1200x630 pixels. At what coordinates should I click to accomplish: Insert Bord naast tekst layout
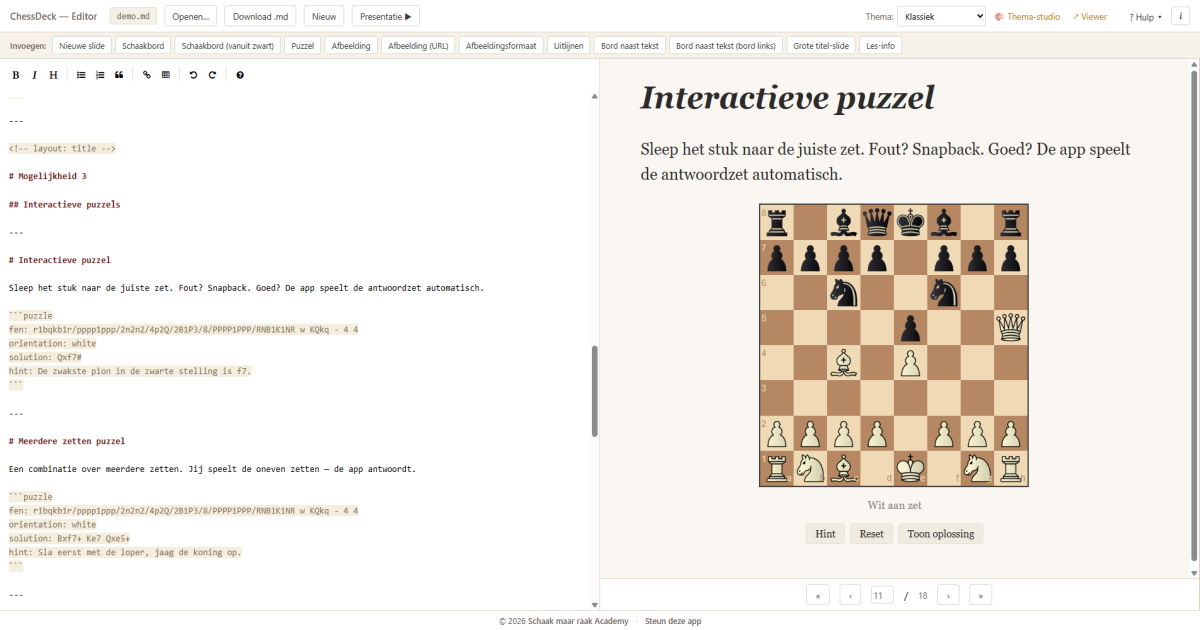click(x=629, y=46)
